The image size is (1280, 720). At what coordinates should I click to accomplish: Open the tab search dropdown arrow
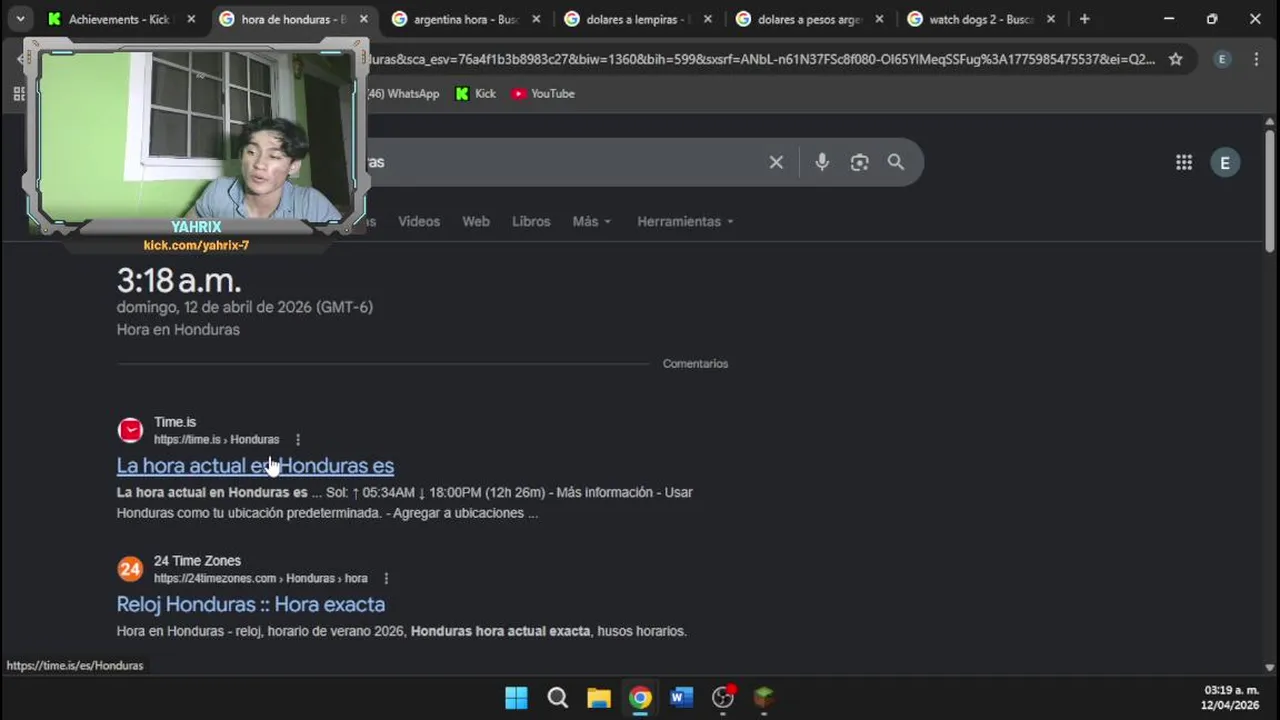coord(20,19)
